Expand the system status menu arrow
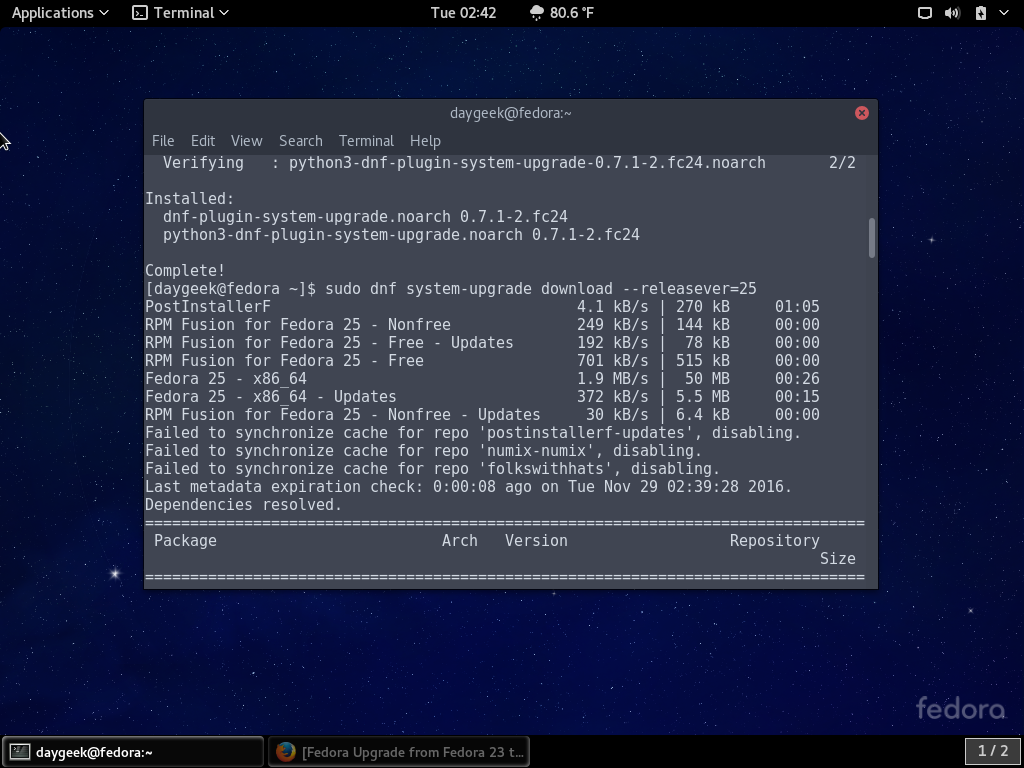The height and width of the screenshot is (768, 1024). [x=1003, y=13]
